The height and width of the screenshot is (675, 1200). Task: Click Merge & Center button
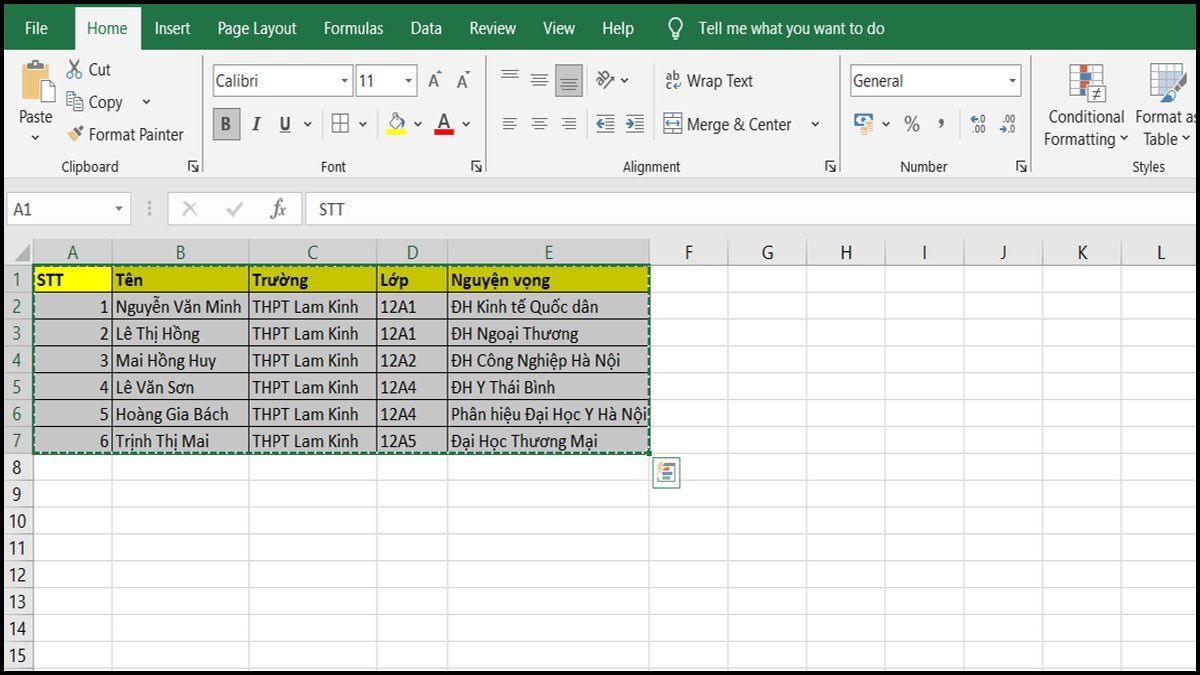pyautogui.click(x=728, y=124)
